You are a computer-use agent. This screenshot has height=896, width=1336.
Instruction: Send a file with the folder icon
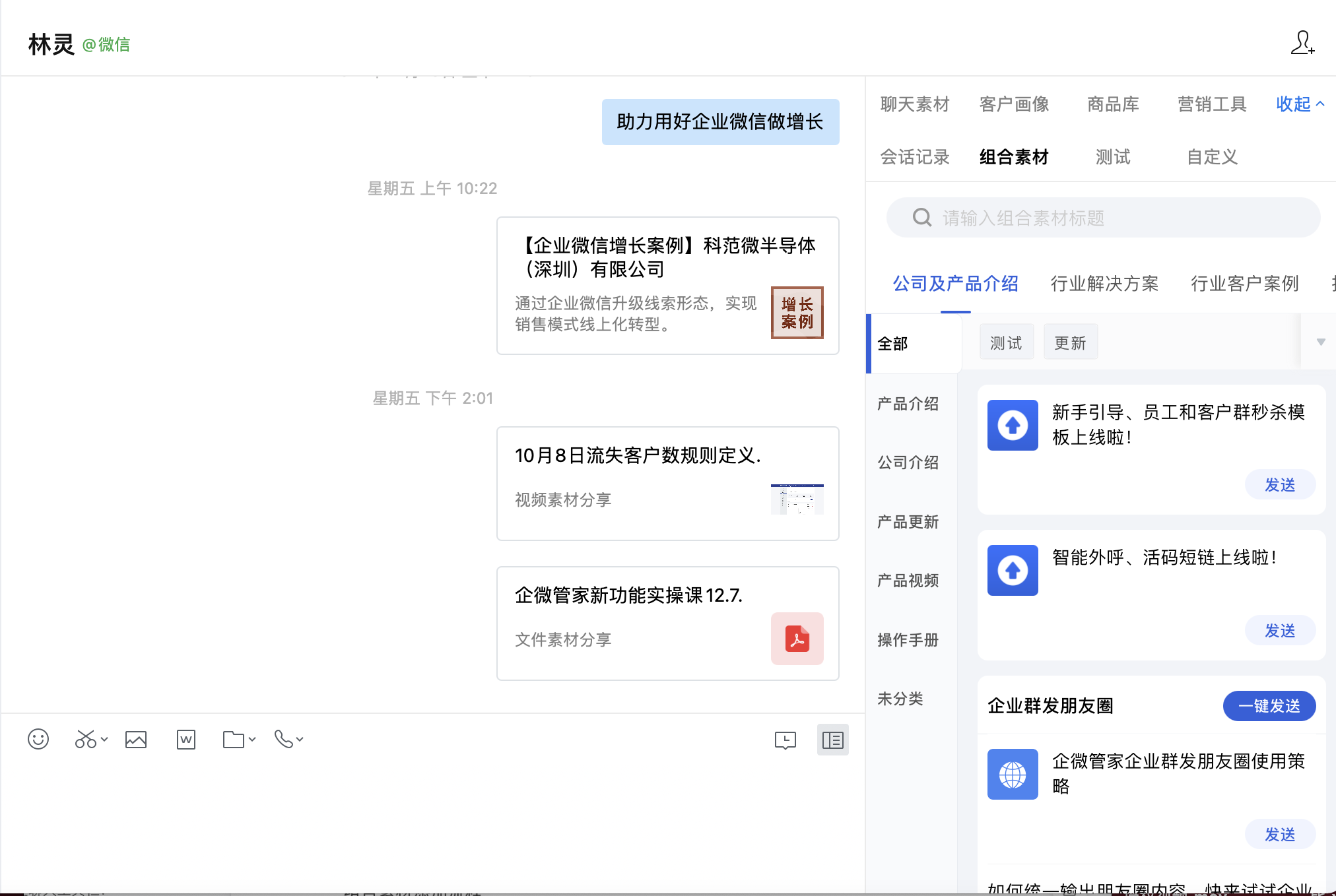234,740
